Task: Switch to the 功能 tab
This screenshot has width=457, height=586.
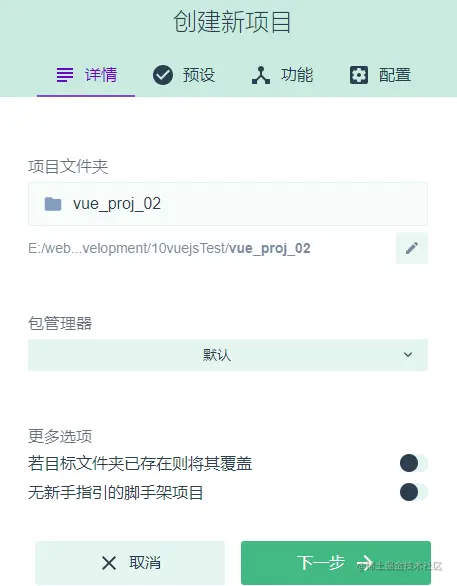Action: pos(282,75)
